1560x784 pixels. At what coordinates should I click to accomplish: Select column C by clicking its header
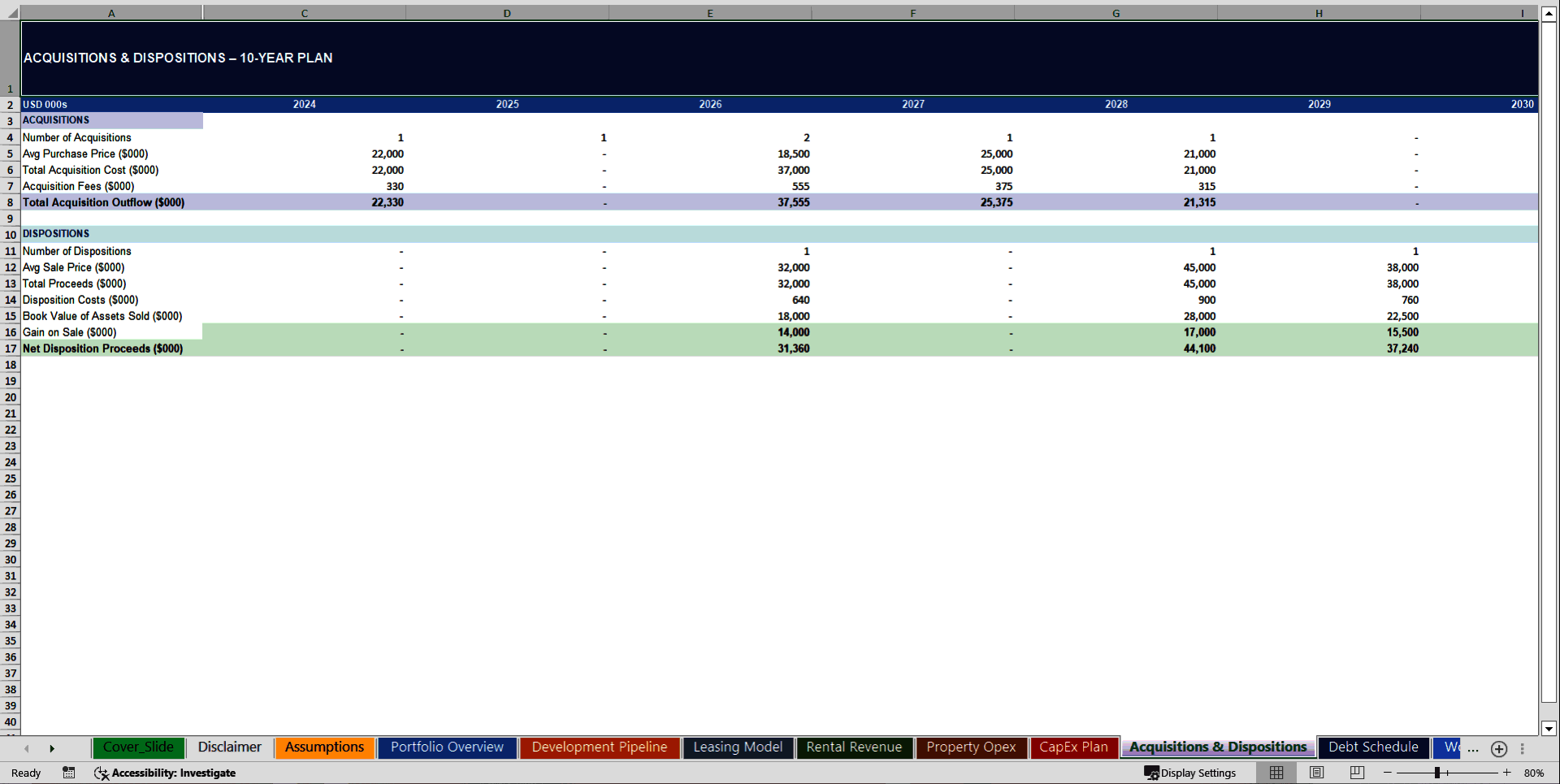tap(304, 13)
